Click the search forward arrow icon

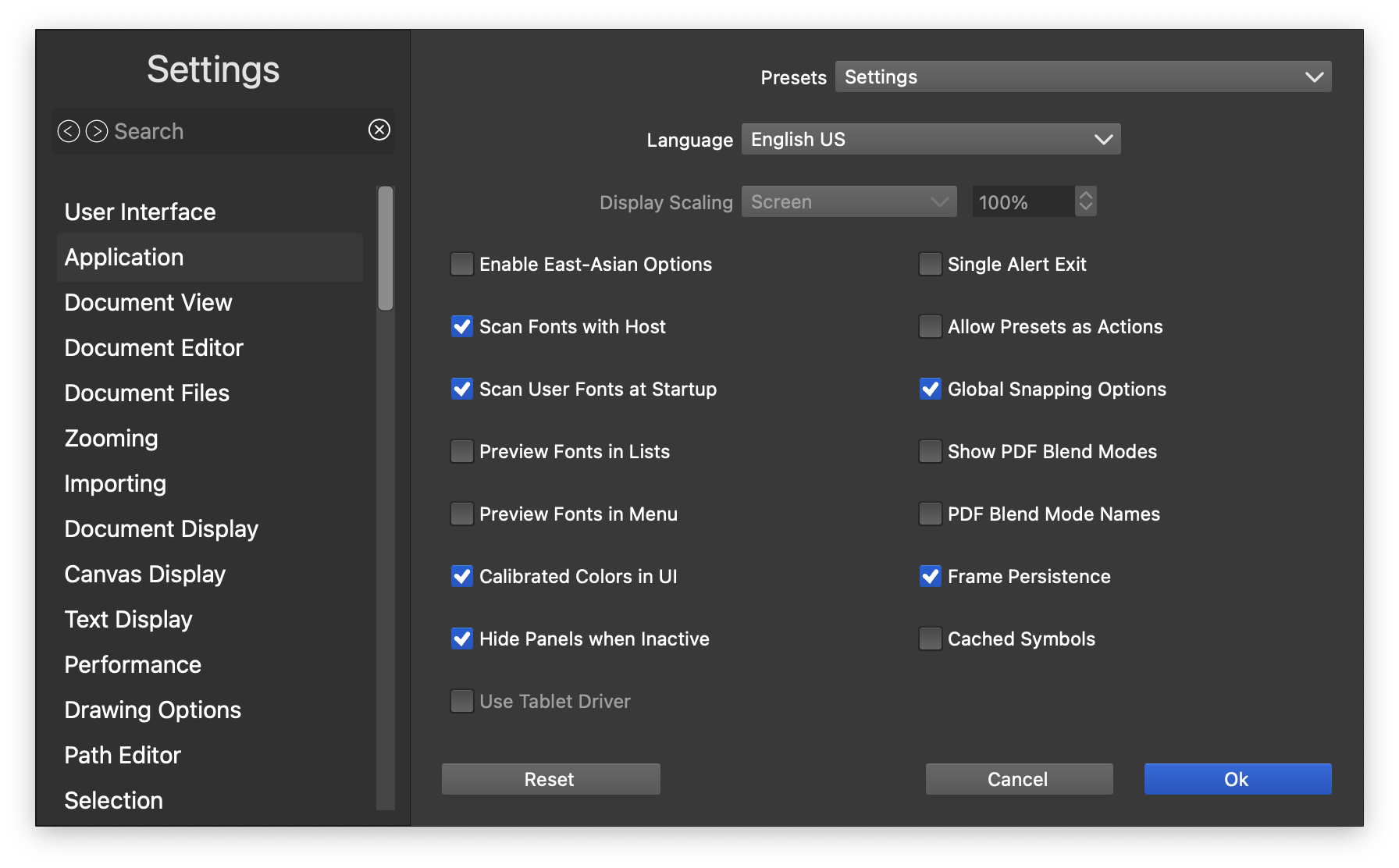point(97,131)
